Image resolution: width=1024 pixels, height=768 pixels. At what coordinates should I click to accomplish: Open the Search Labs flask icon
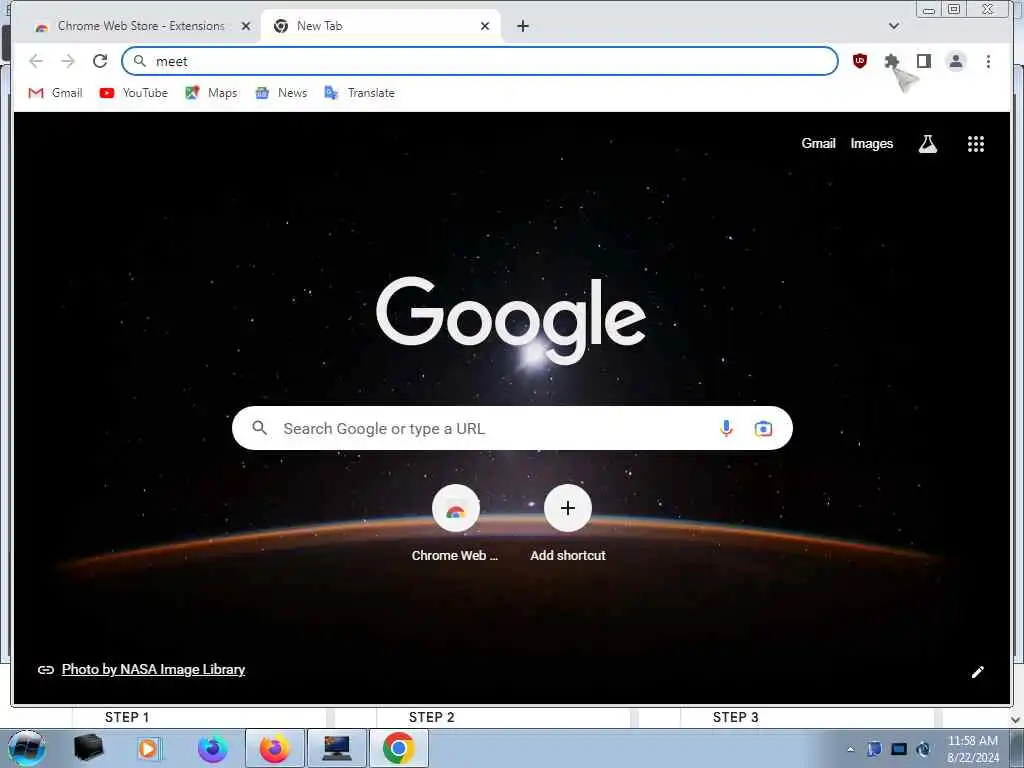(x=927, y=144)
